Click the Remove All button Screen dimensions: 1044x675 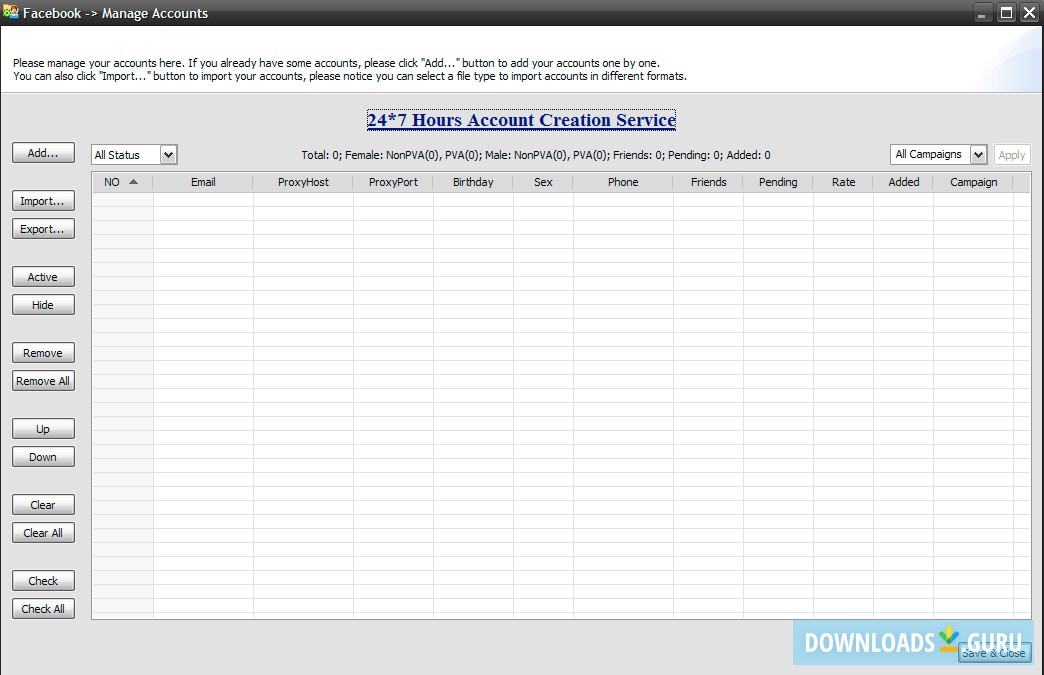pyautogui.click(x=43, y=381)
